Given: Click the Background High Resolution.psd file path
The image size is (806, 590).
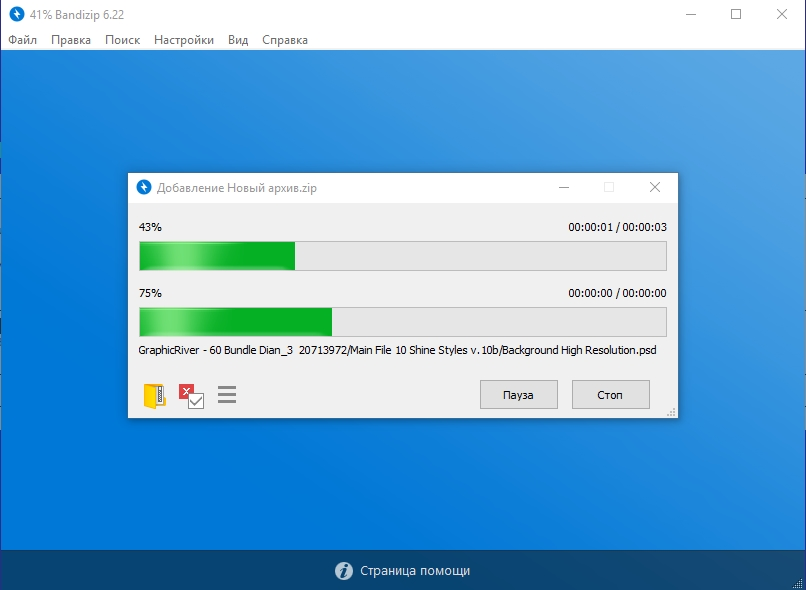Looking at the screenshot, I should coord(397,351).
